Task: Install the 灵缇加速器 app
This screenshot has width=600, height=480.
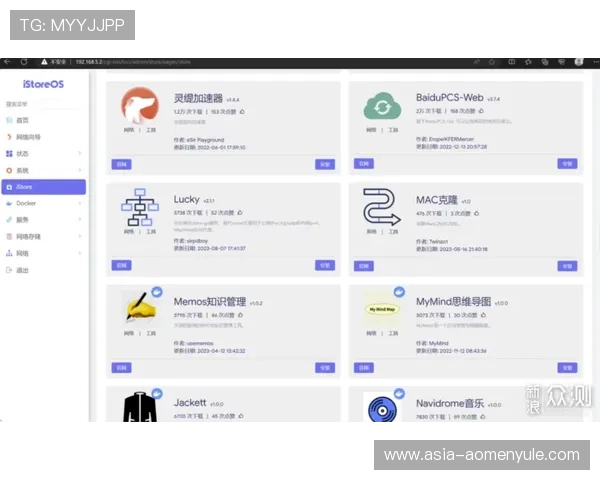Action: [x=325, y=165]
